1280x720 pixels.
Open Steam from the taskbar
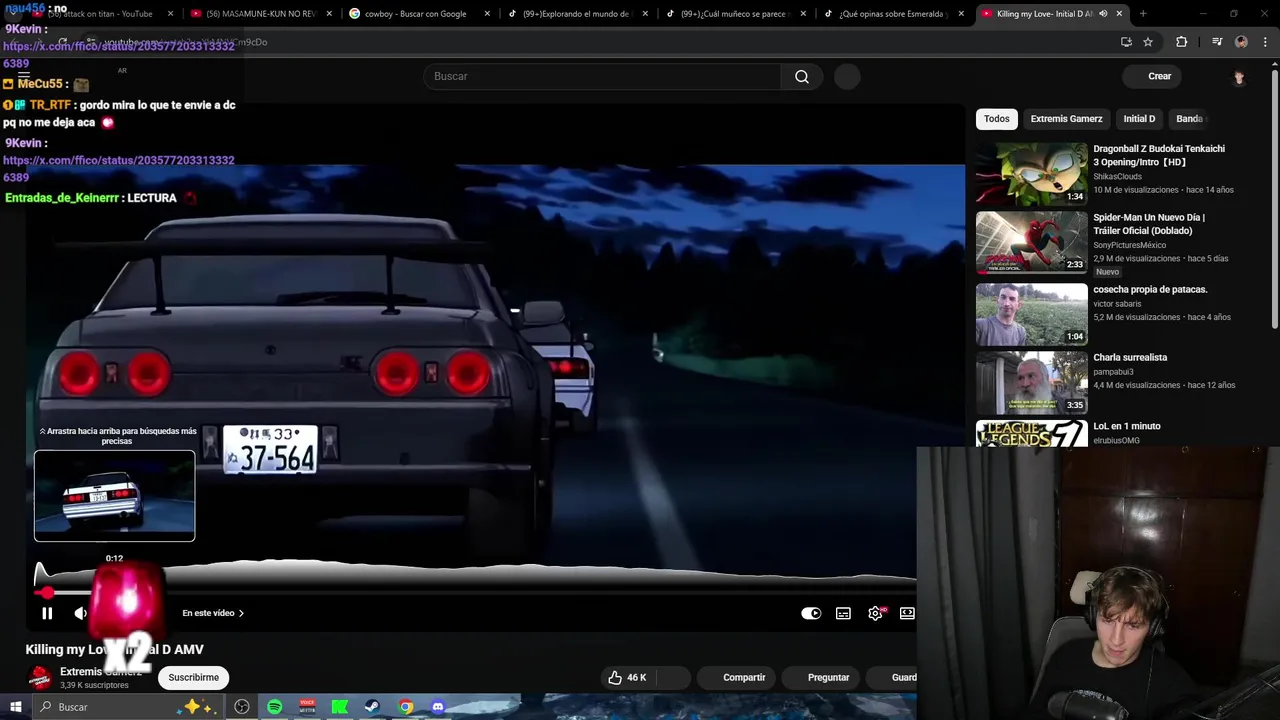click(372, 707)
